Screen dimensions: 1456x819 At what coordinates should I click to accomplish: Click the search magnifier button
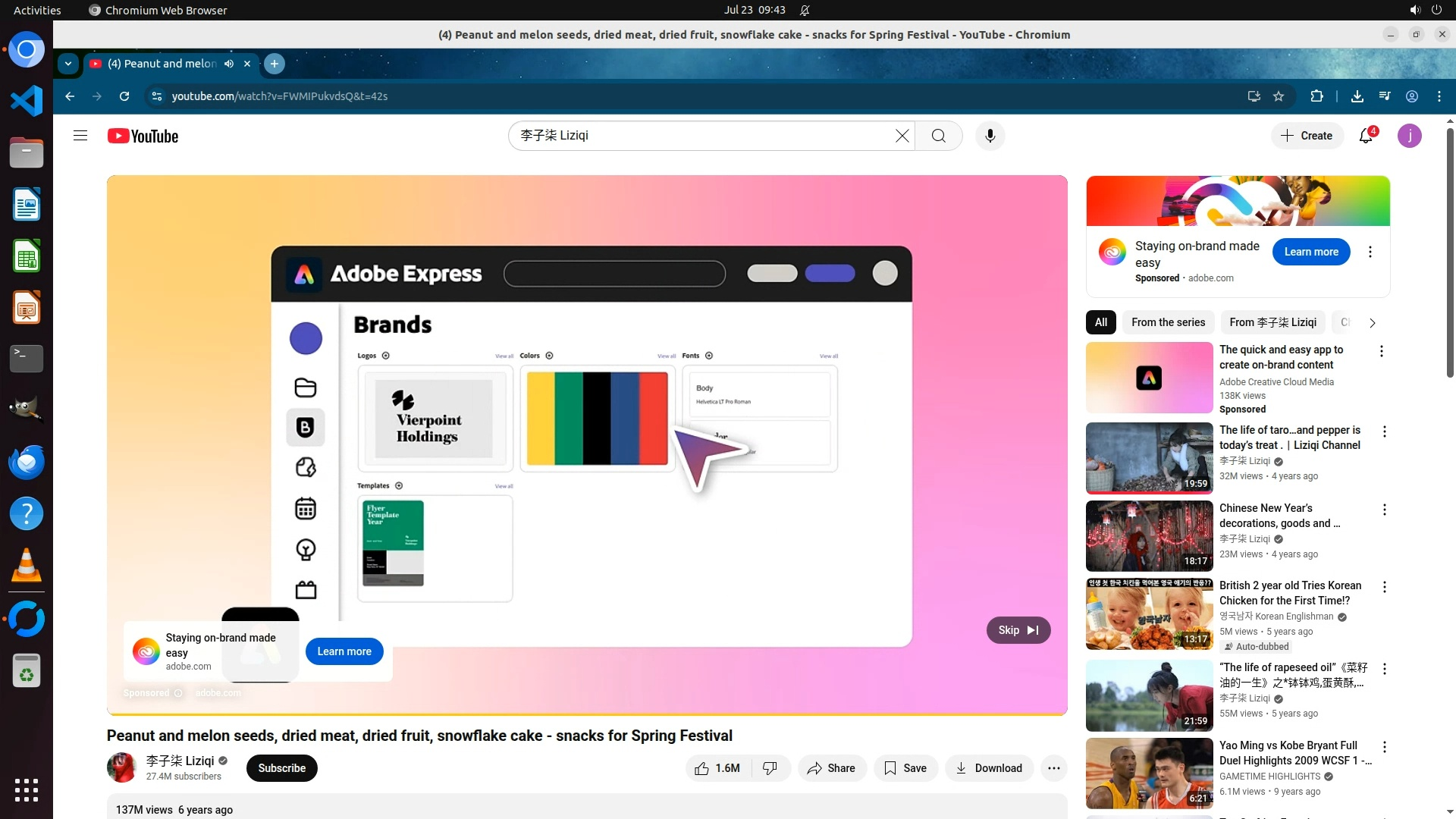[x=938, y=136]
